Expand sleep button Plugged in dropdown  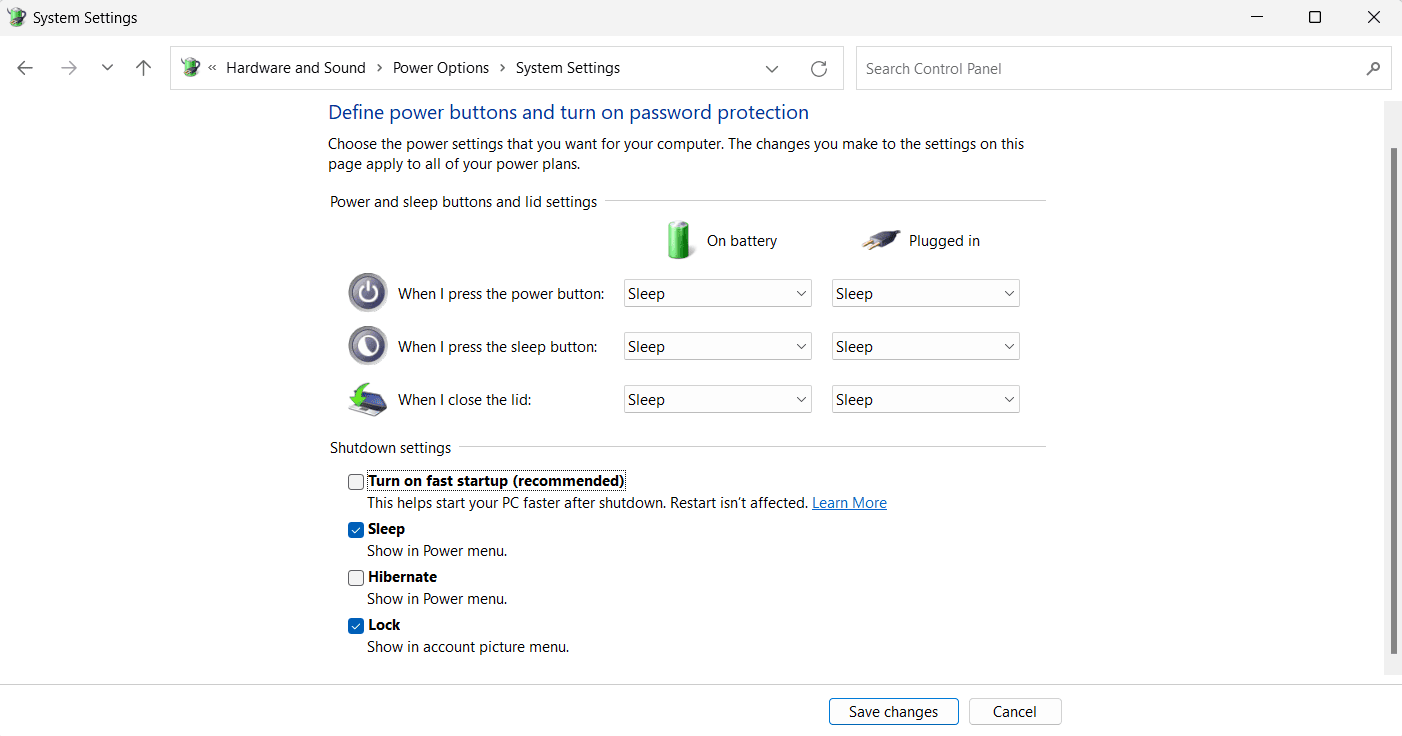pos(925,347)
